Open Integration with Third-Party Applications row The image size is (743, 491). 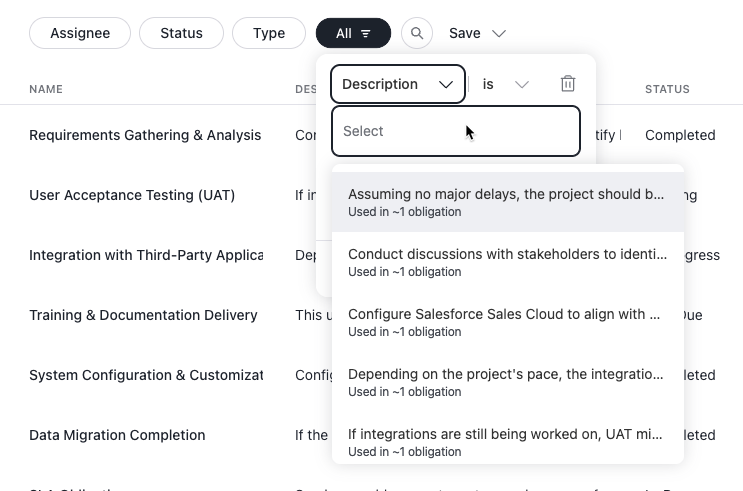[146, 255]
